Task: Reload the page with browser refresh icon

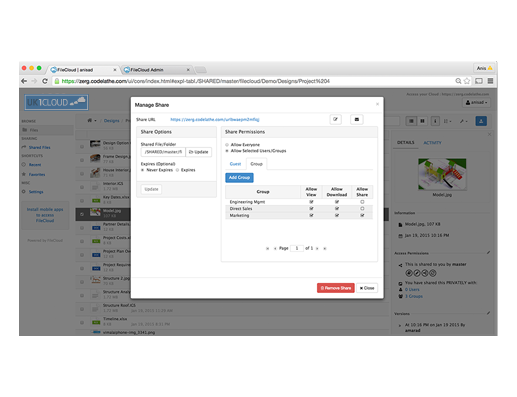Action: tap(45, 81)
